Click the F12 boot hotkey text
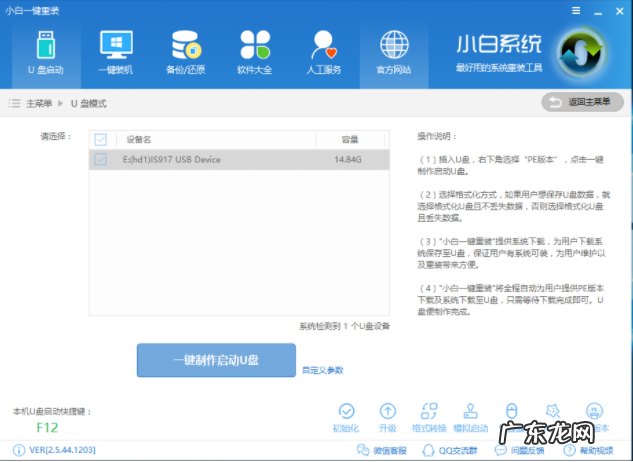Image resolution: width=633 pixels, height=462 pixels. (x=47, y=428)
